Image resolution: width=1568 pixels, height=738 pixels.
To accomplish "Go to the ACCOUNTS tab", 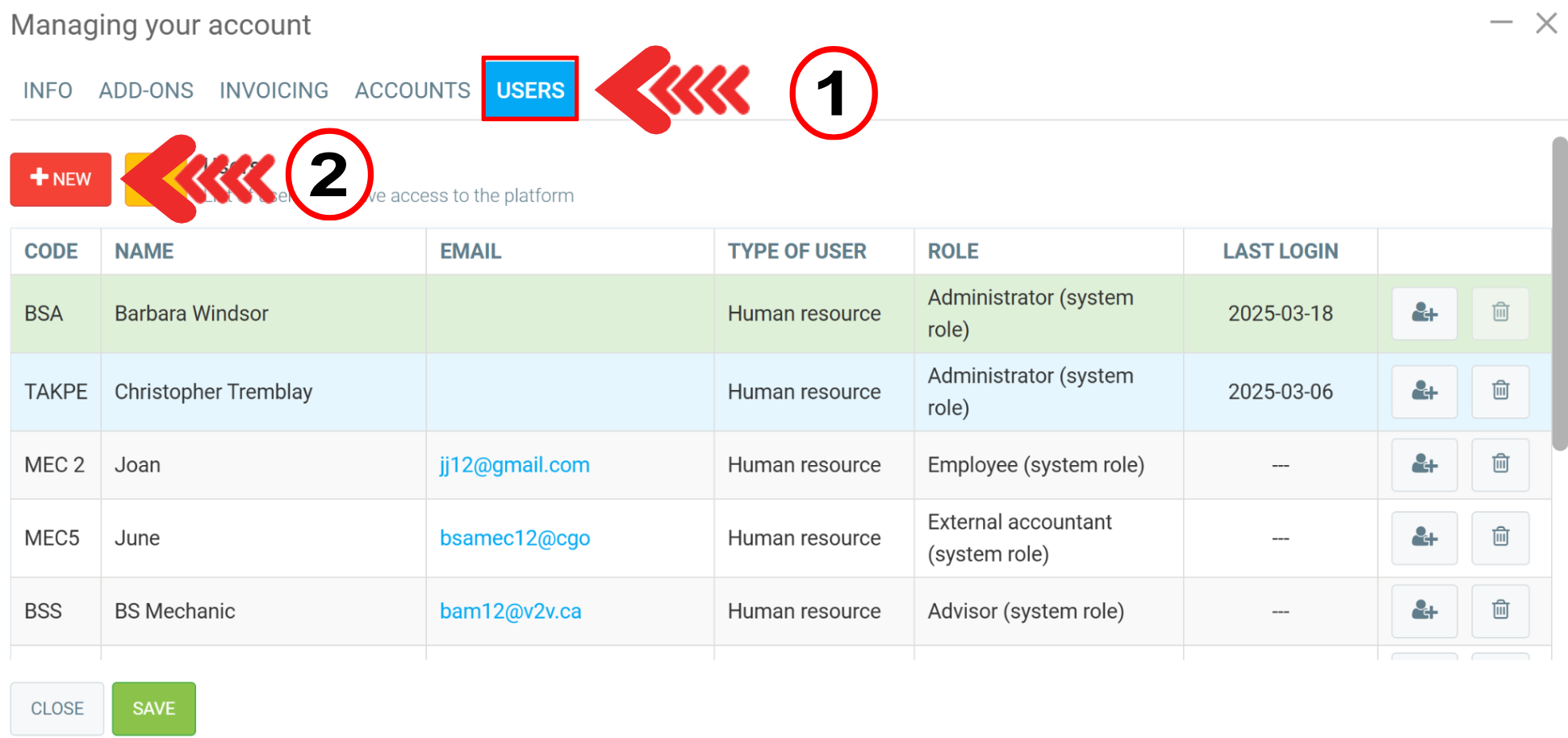I will [412, 90].
